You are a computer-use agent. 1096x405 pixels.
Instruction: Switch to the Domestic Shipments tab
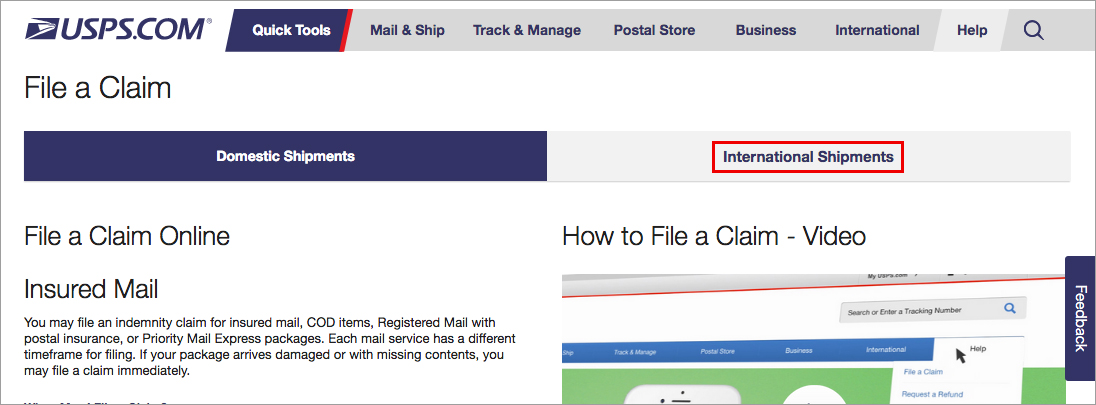click(285, 156)
